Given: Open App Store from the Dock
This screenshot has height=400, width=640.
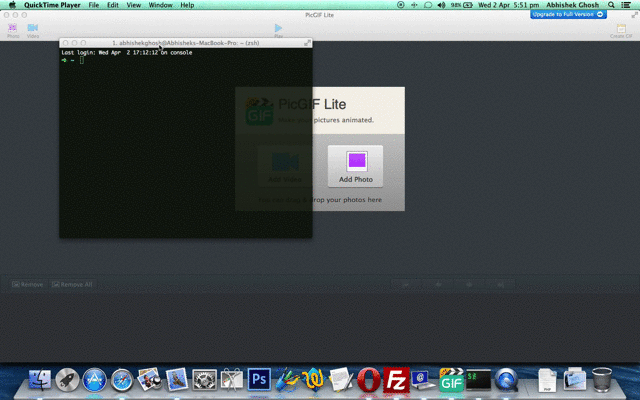Looking at the screenshot, I should pos(94,379).
